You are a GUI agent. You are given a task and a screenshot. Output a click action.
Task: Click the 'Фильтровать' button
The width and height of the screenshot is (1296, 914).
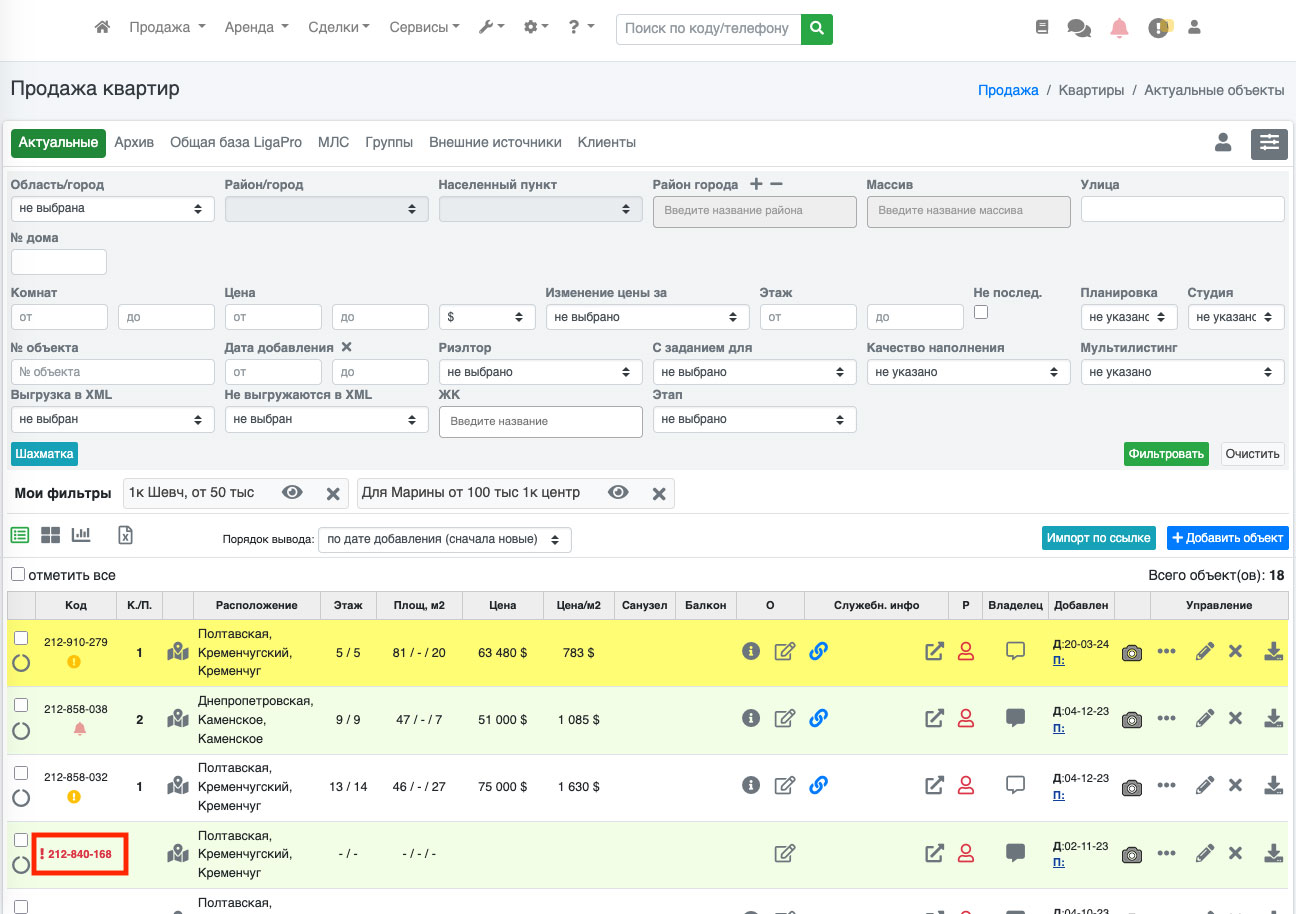[x=1165, y=454]
